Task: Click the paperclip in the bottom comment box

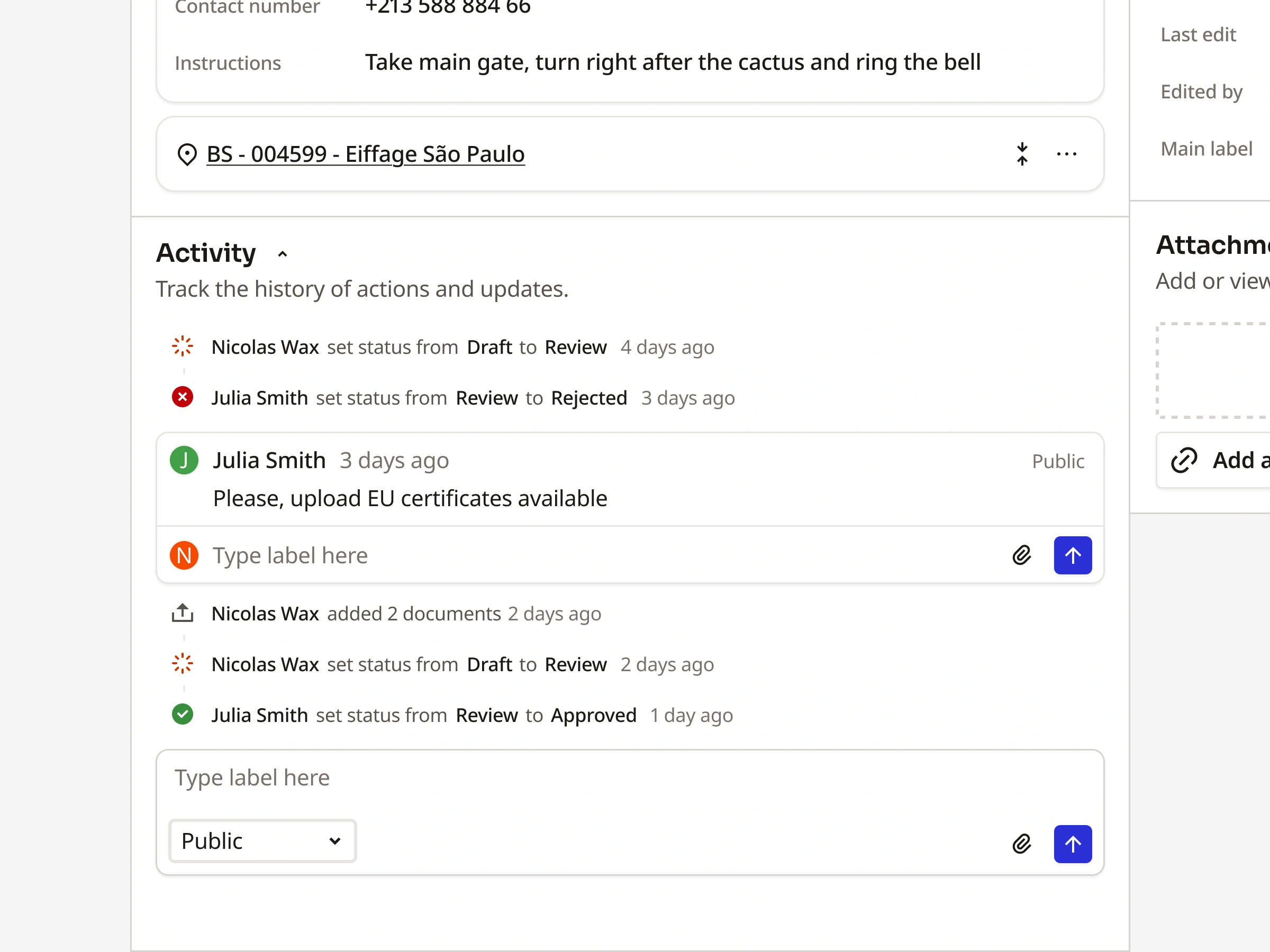Action: coord(1022,844)
